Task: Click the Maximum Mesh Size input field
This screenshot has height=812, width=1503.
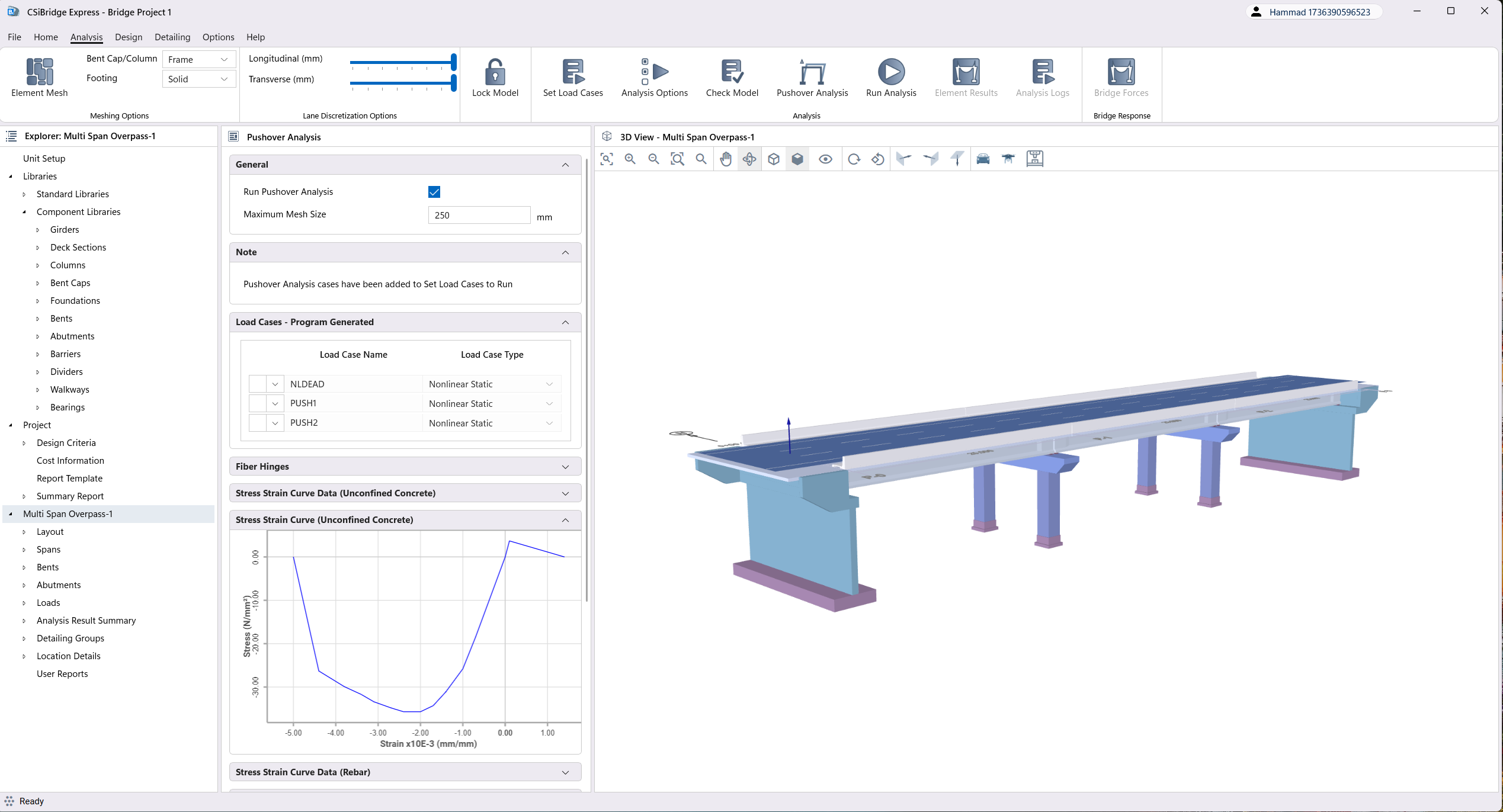Action: point(479,215)
